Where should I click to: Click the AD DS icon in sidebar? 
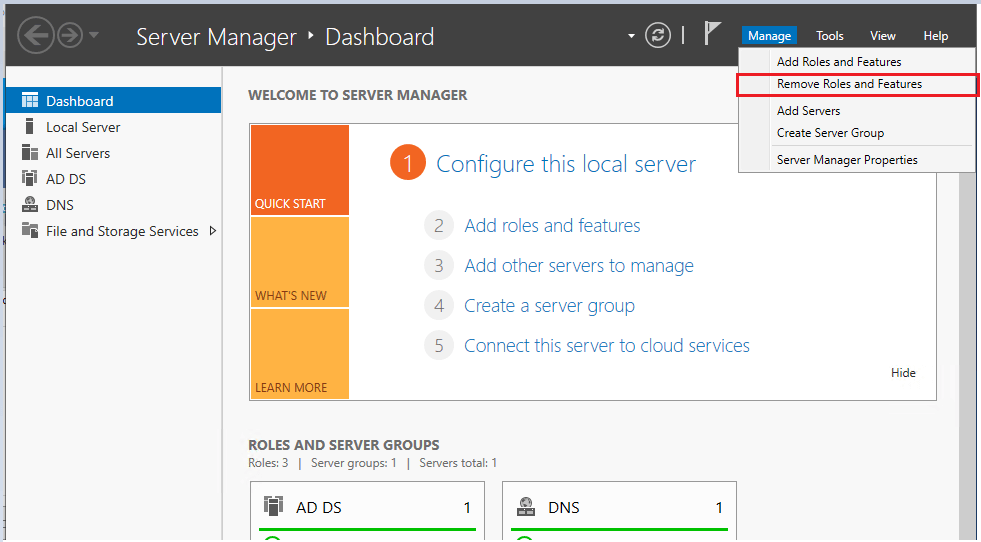pos(29,179)
